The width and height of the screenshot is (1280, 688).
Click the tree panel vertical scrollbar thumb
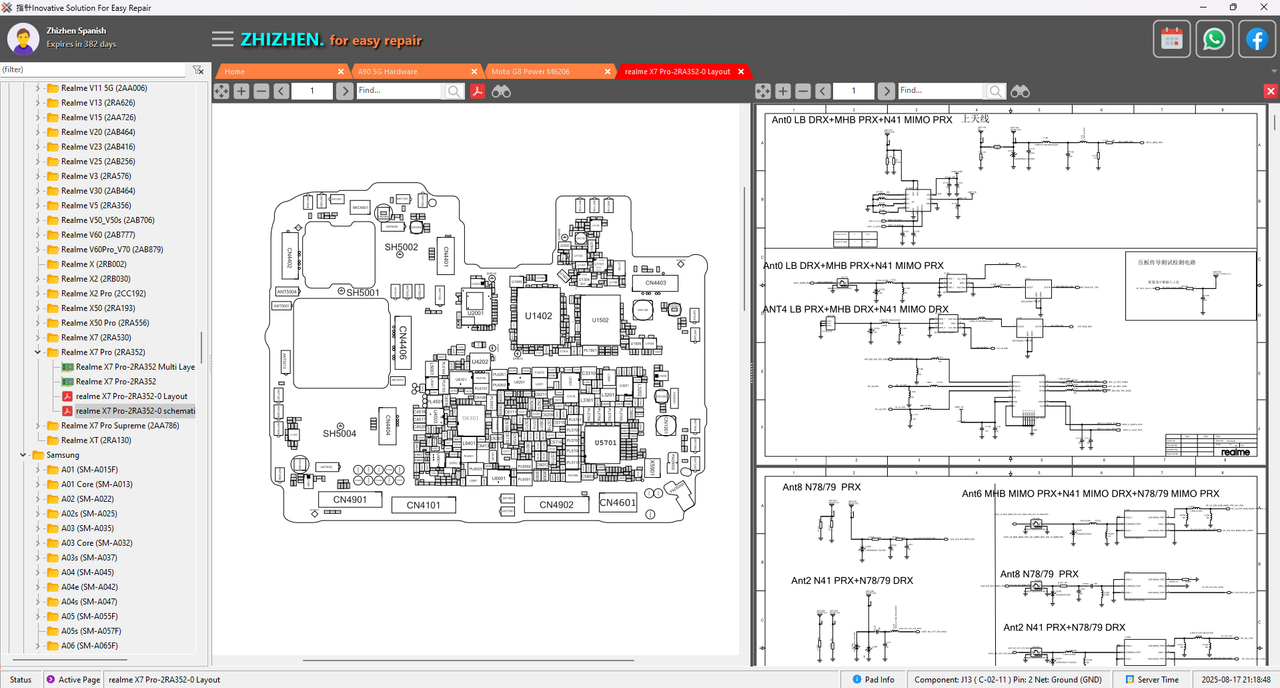pyautogui.click(x=202, y=348)
